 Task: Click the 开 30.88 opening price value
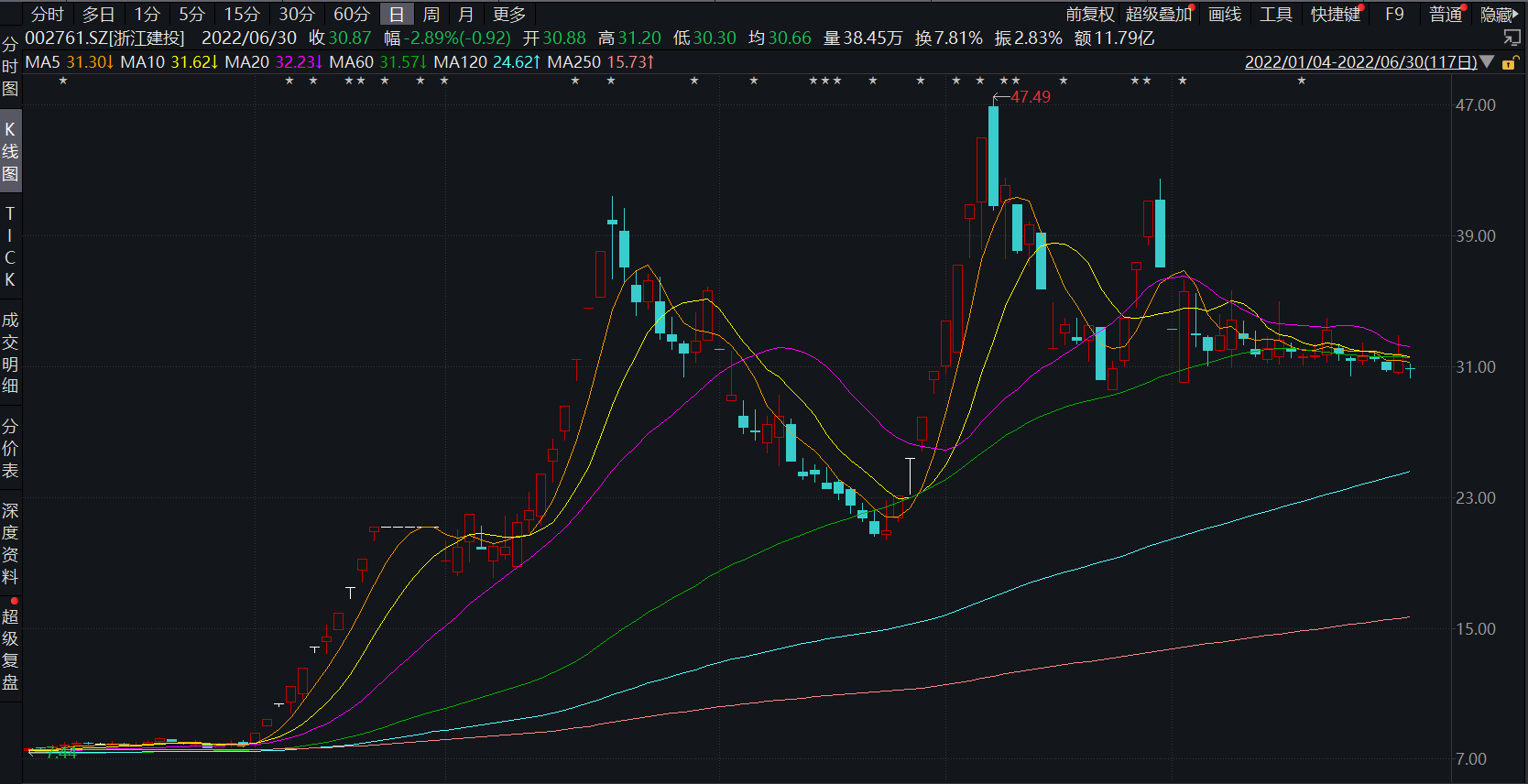click(x=554, y=38)
